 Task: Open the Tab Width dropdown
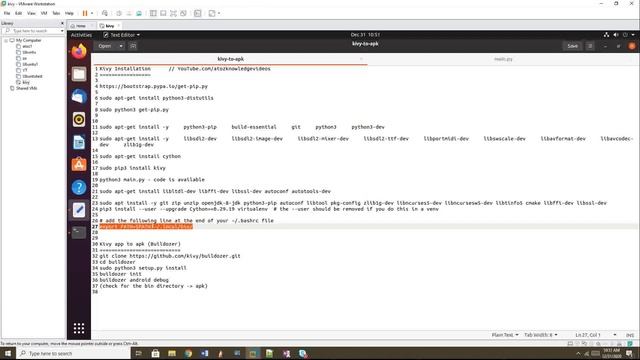tap(540, 335)
